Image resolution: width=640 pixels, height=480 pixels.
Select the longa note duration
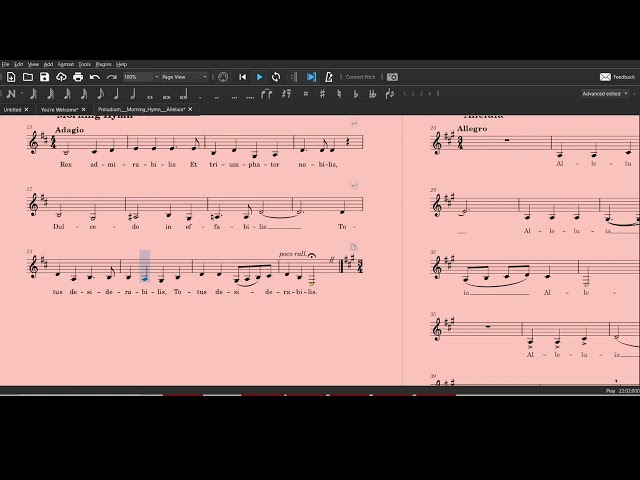[x=184, y=95]
